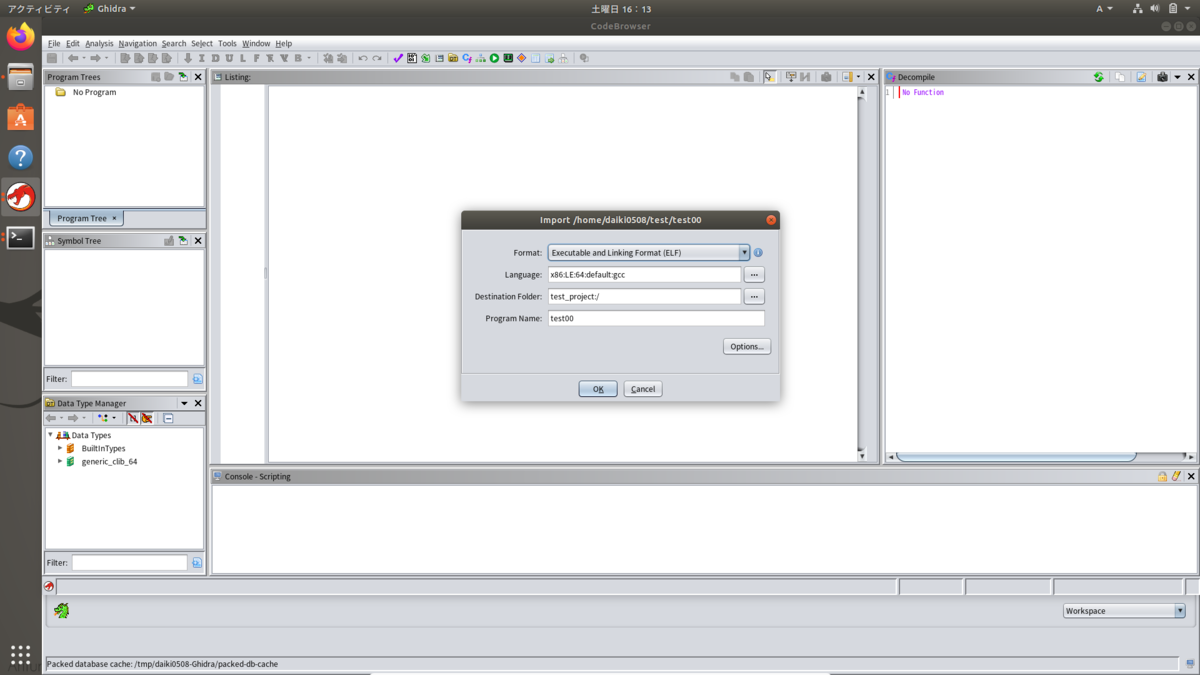The width and height of the screenshot is (1200, 675).
Task: Click Cancel in the Import dialog
Action: pyautogui.click(x=643, y=389)
